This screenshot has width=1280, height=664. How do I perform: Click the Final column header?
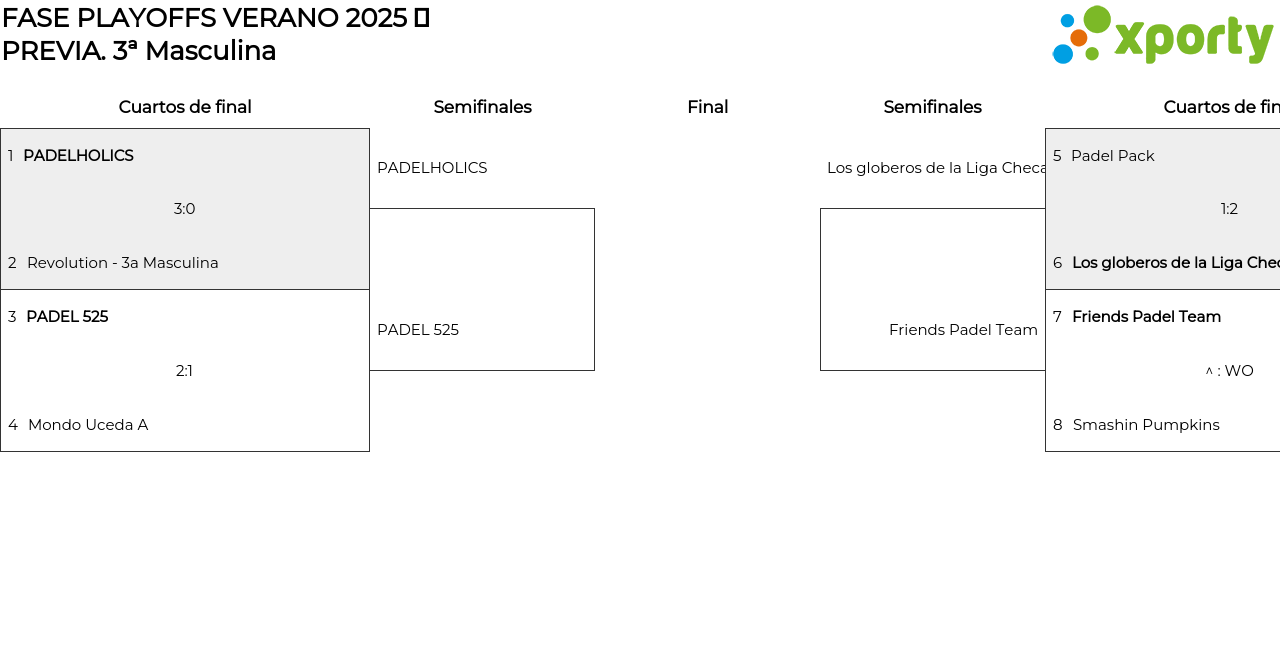point(707,107)
